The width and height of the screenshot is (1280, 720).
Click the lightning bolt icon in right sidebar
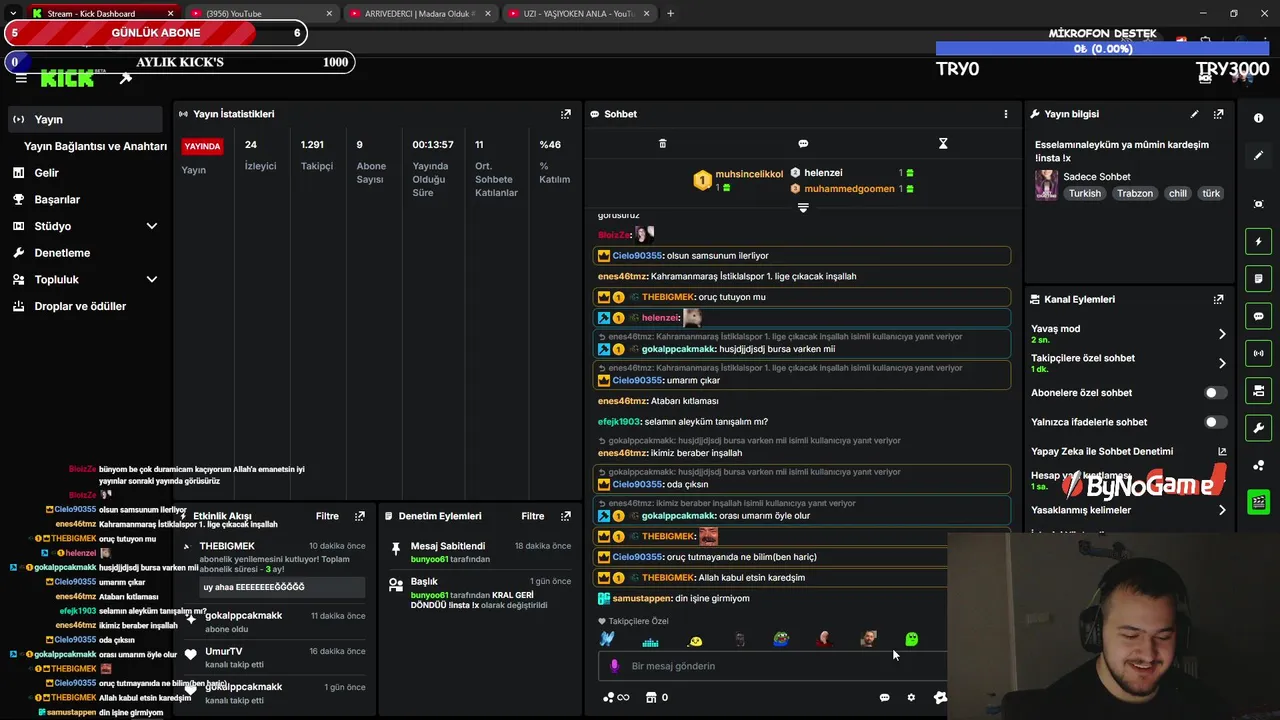pos(1258,241)
